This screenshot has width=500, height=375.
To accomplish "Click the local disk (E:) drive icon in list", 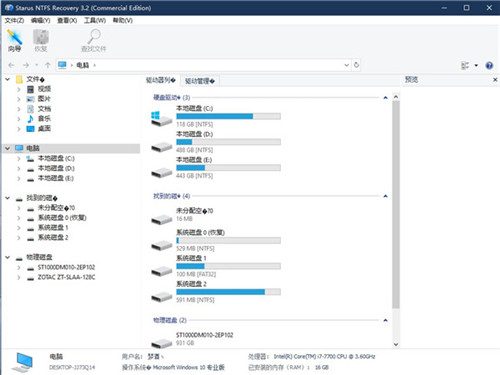I will pyautogui.click(x=161, y=172).
